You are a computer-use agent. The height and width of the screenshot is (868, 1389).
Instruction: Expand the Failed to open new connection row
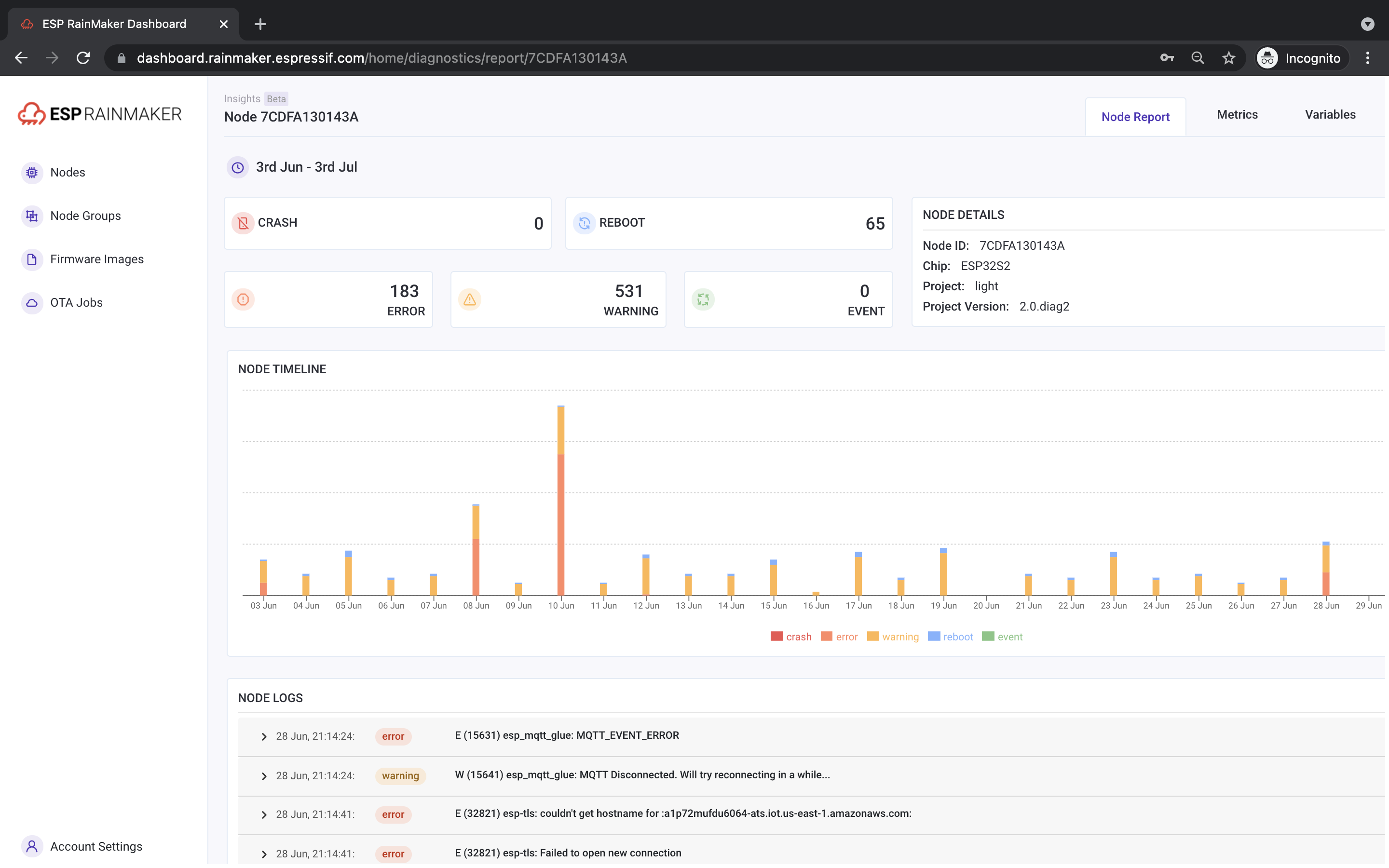pos(264,854)
